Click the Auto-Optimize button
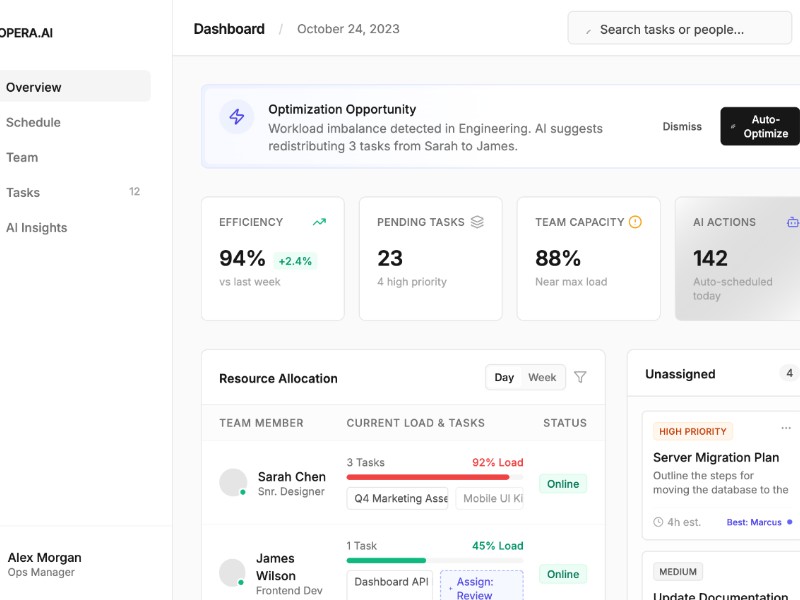The image size is (800, 600). coord(759,126)
